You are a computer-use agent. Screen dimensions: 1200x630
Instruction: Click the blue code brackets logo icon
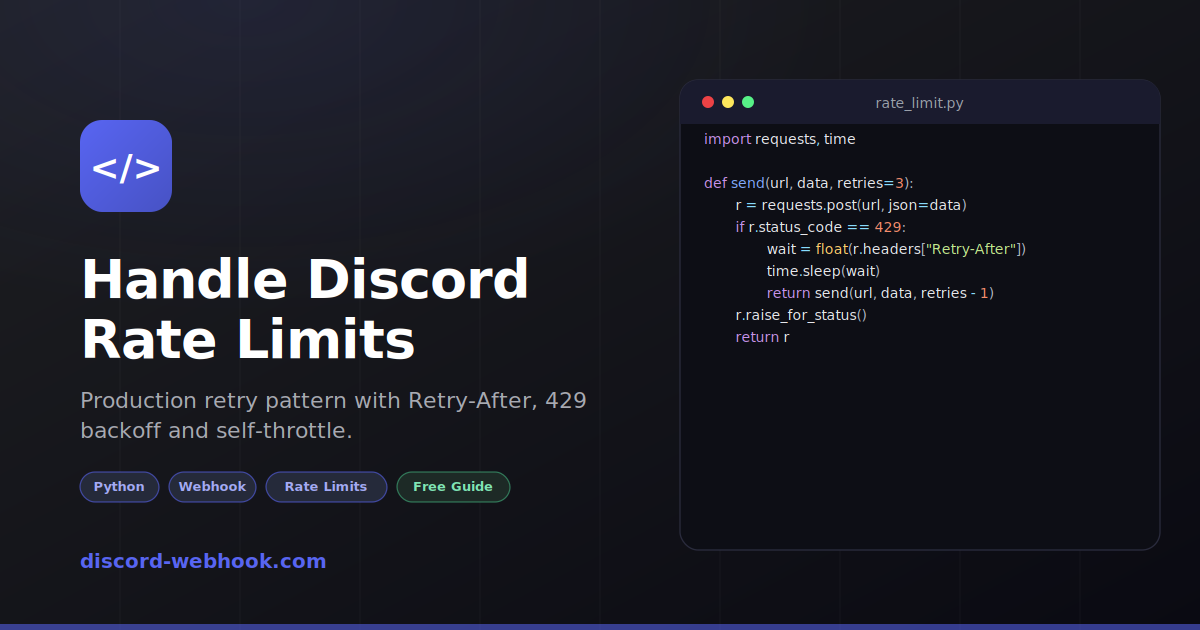point(126,166)
